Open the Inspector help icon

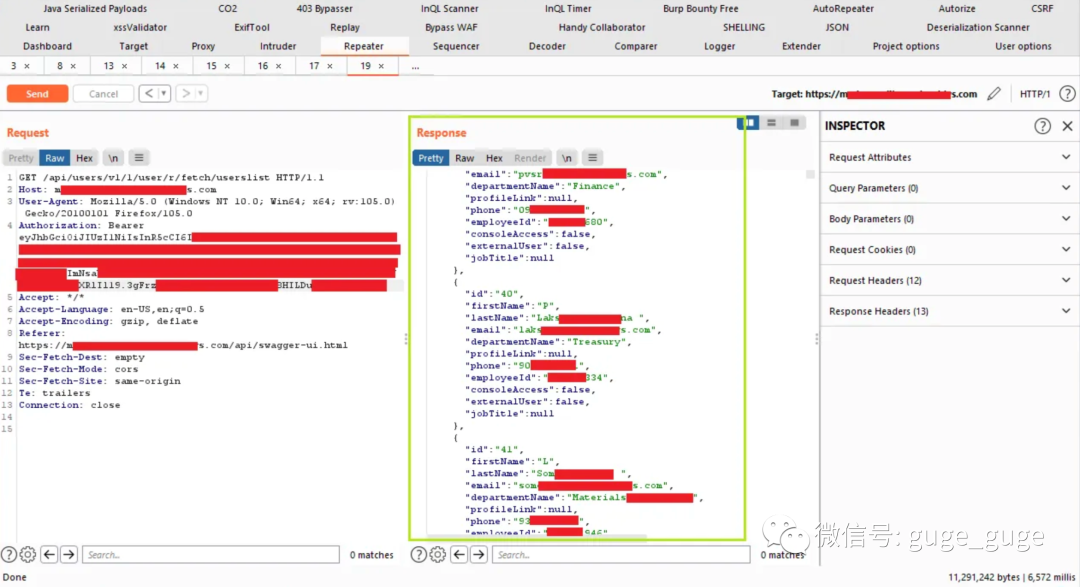1042,126
